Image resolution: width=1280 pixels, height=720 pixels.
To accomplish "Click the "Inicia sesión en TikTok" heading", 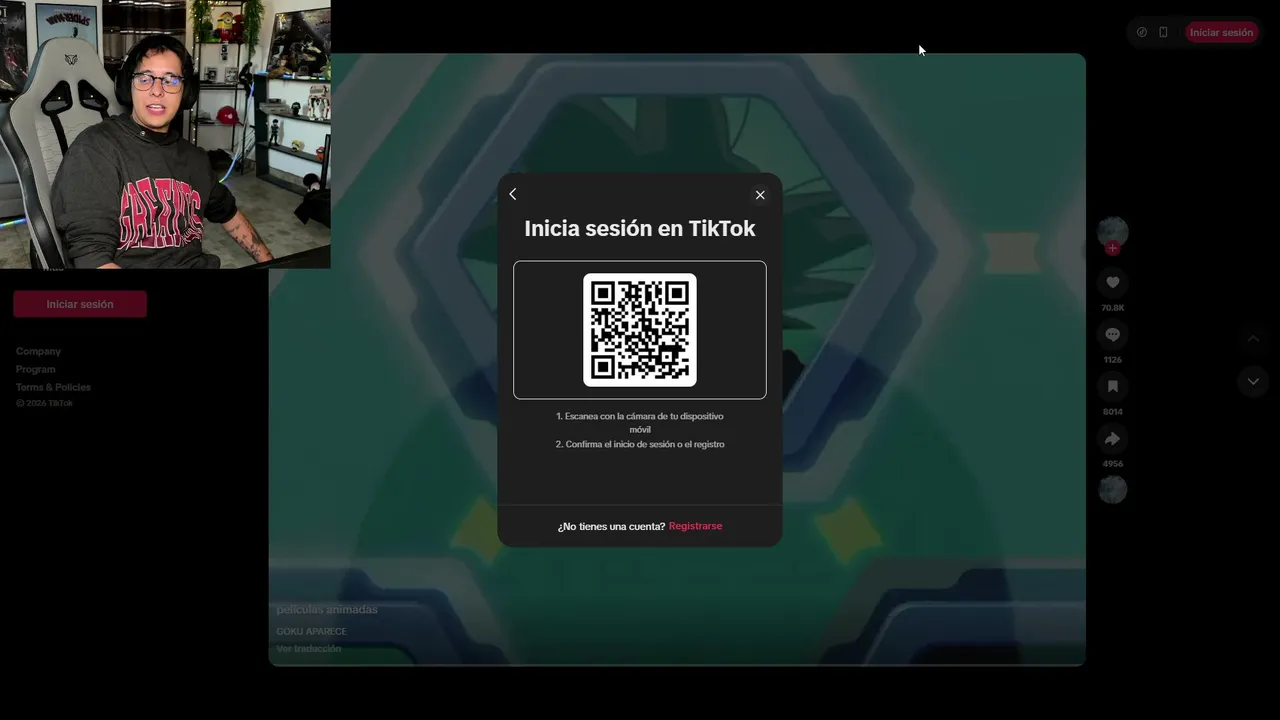I will pyautogui.click(x=640, y=228).
